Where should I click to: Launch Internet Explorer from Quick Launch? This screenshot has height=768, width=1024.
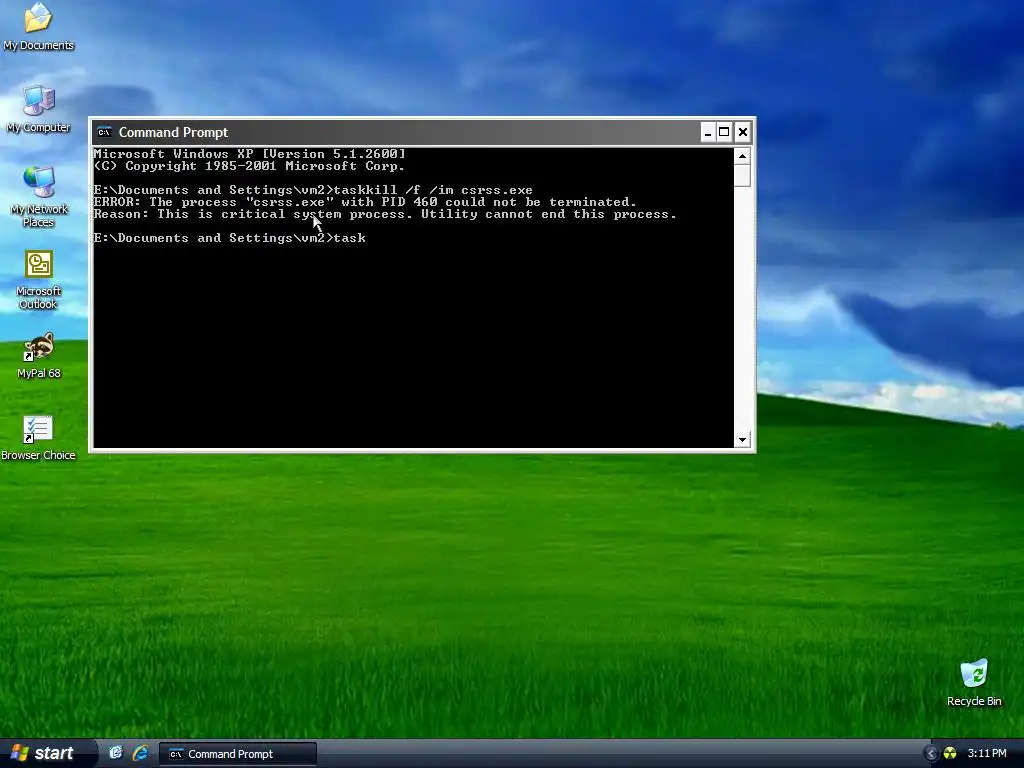140,753
